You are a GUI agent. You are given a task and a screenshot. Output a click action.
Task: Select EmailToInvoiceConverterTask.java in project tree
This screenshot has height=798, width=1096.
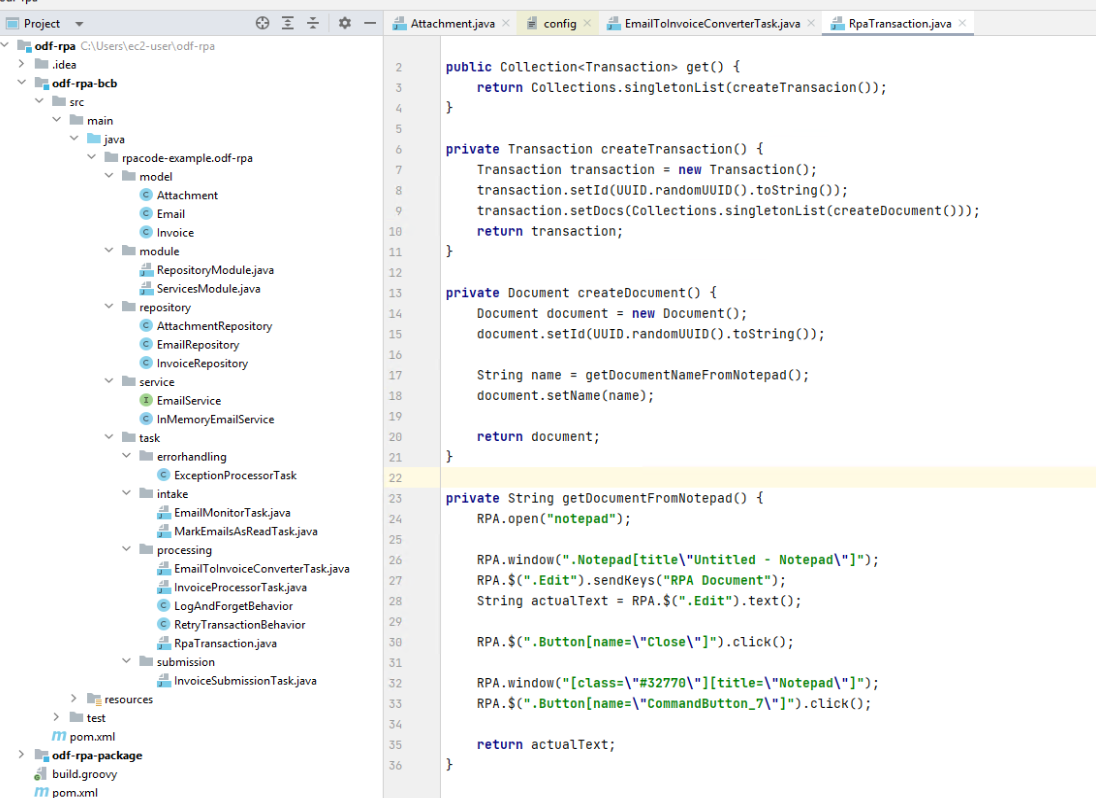(261, 568)
